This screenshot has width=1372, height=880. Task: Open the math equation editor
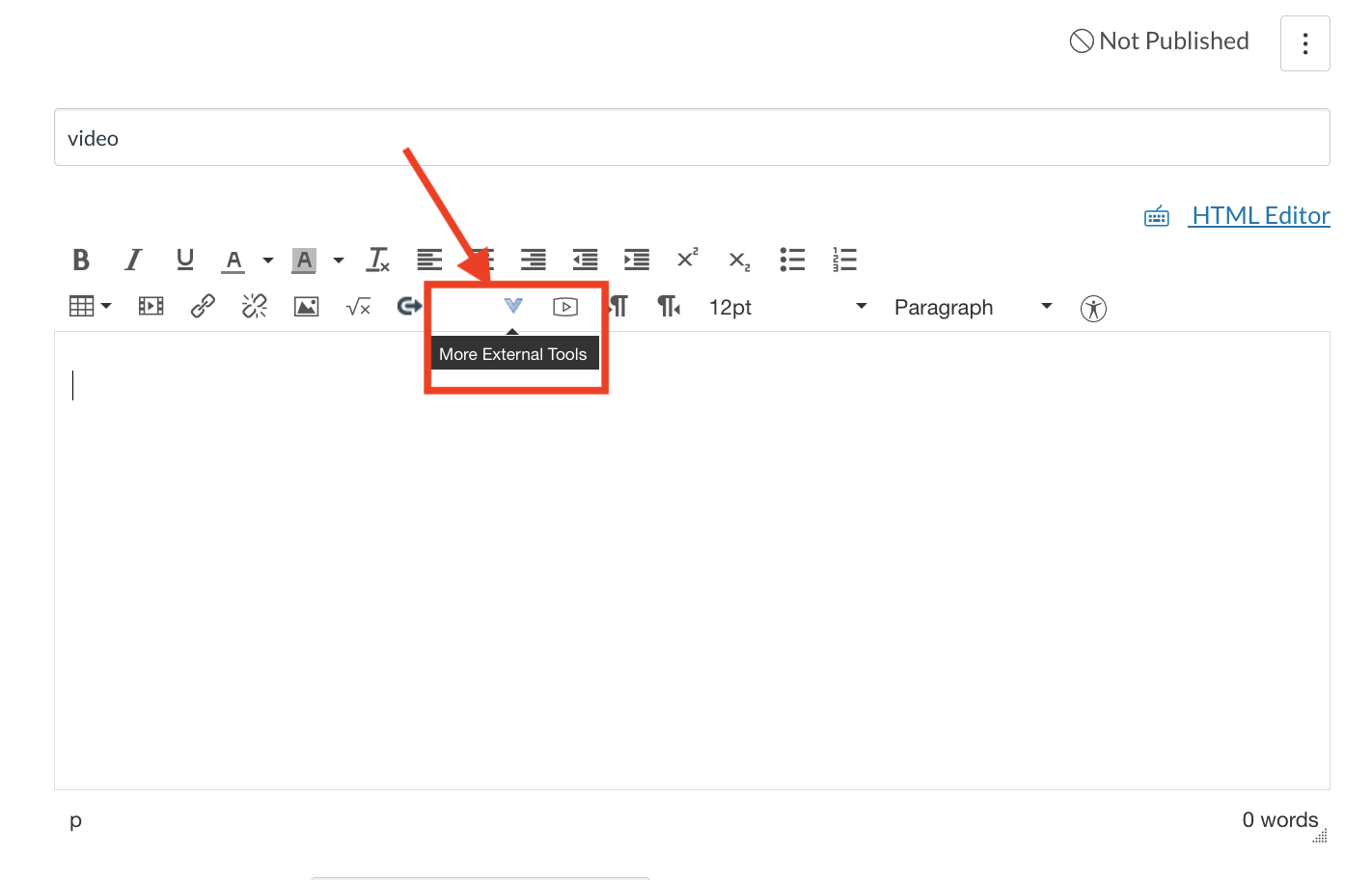(358, 307)
